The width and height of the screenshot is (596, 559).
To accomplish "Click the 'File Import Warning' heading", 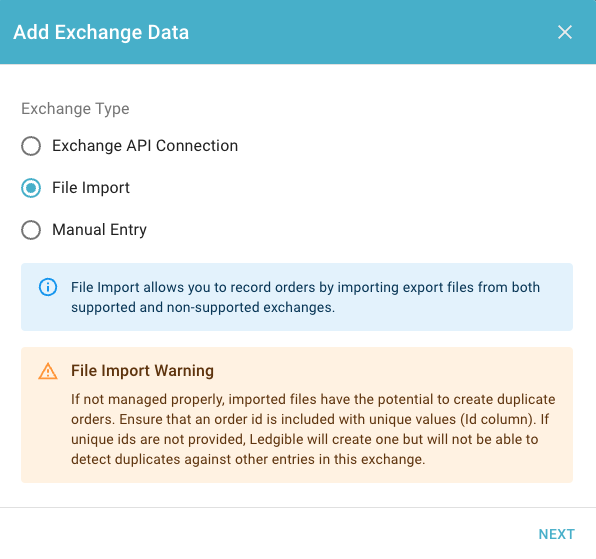I will click(142, 371).
